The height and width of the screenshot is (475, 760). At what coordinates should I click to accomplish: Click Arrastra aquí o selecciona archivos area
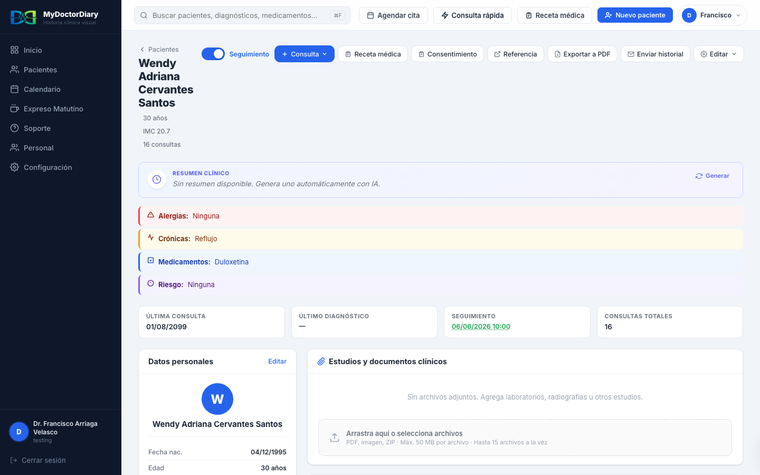525,438
